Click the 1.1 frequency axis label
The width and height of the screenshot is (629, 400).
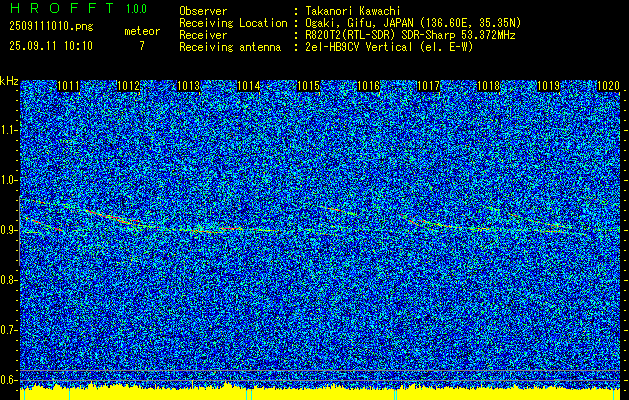tap(8, 130)
